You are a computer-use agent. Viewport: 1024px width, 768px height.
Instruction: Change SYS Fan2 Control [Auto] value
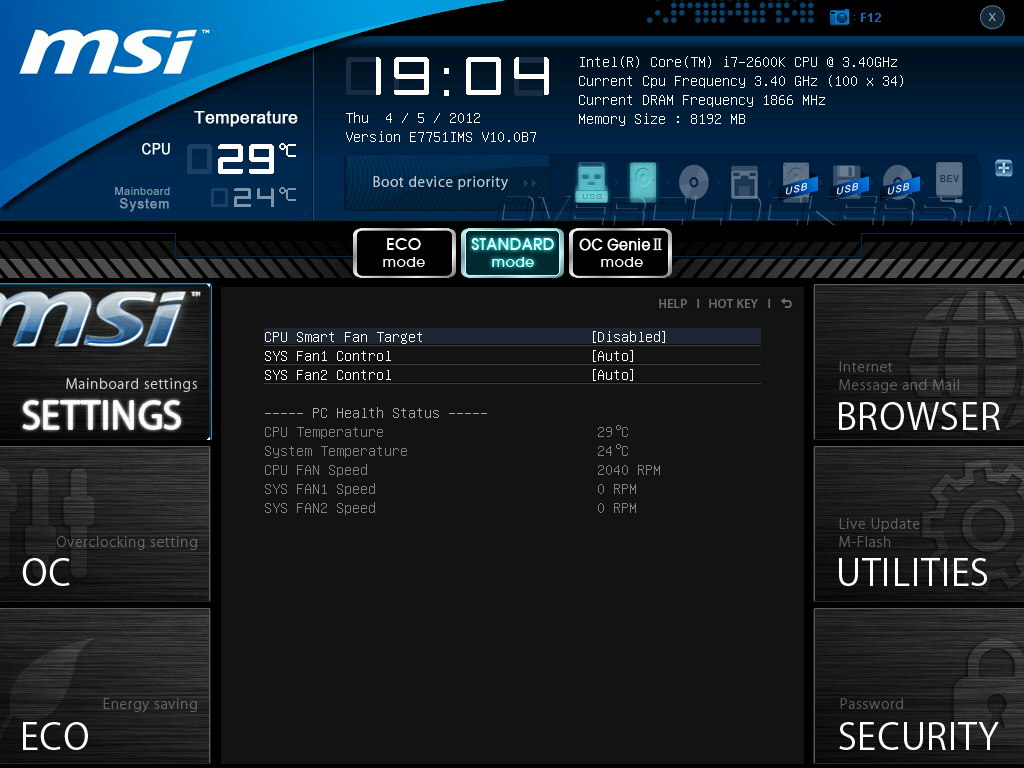pos(512,375)
